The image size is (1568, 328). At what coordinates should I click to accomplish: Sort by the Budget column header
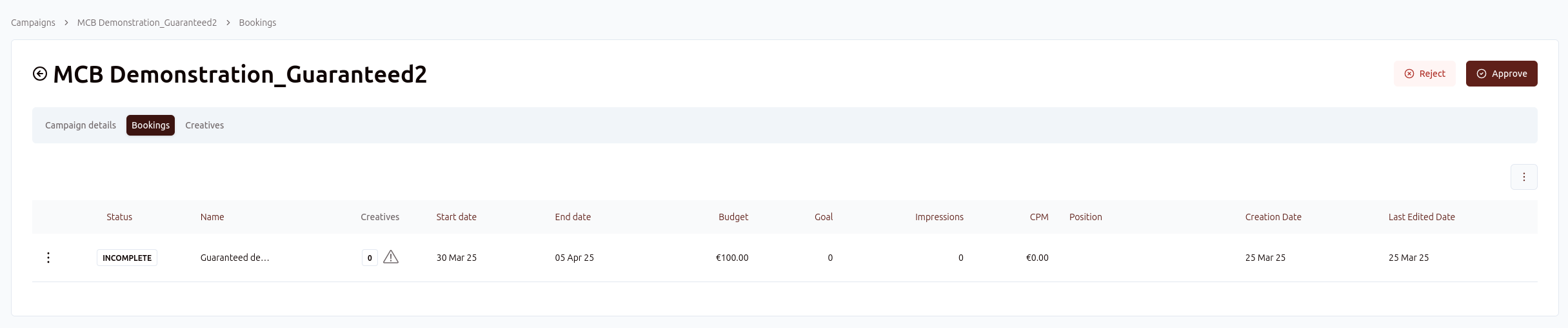[x=733, y=217]
